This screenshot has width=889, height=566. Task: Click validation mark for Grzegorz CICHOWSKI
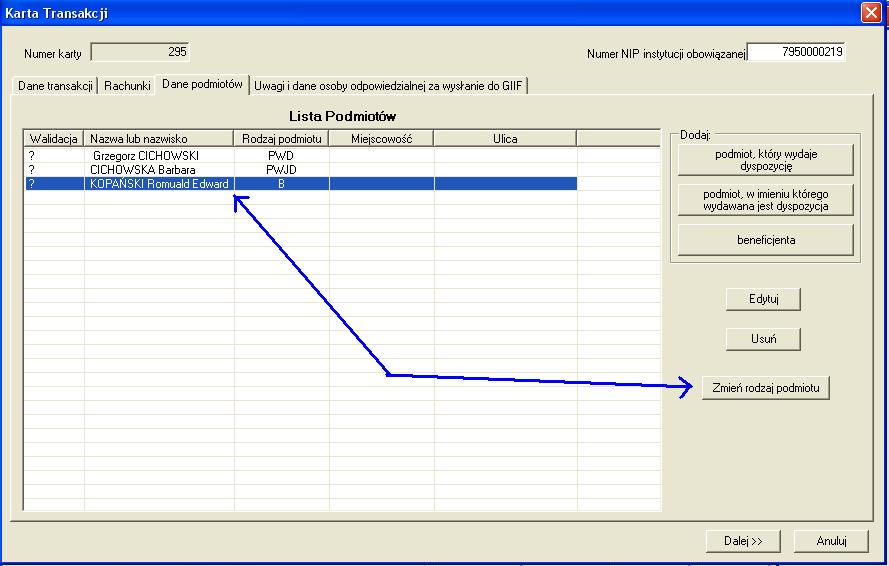[x=32, y=155]
